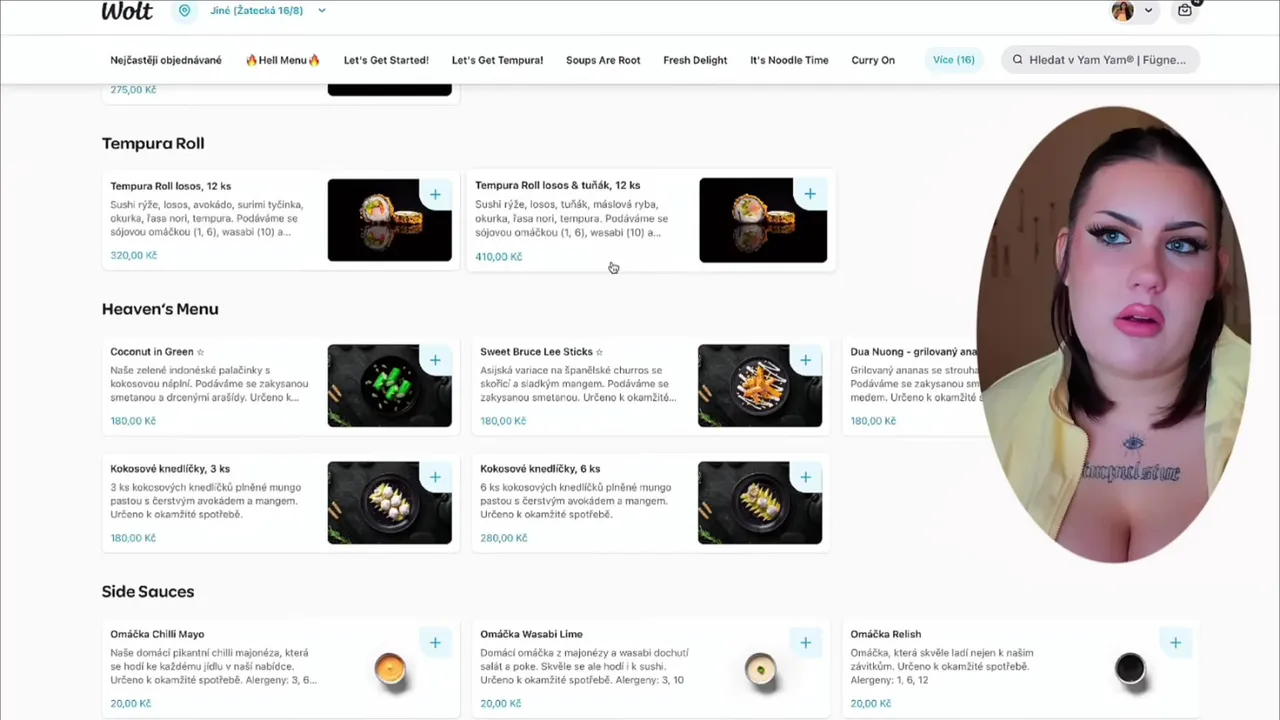Image resolution: width=1280 pixels, height=720 pixels.
Task: View the Omáčka Relish photo
Action: pyautogui.click(x=1130, y=668)
